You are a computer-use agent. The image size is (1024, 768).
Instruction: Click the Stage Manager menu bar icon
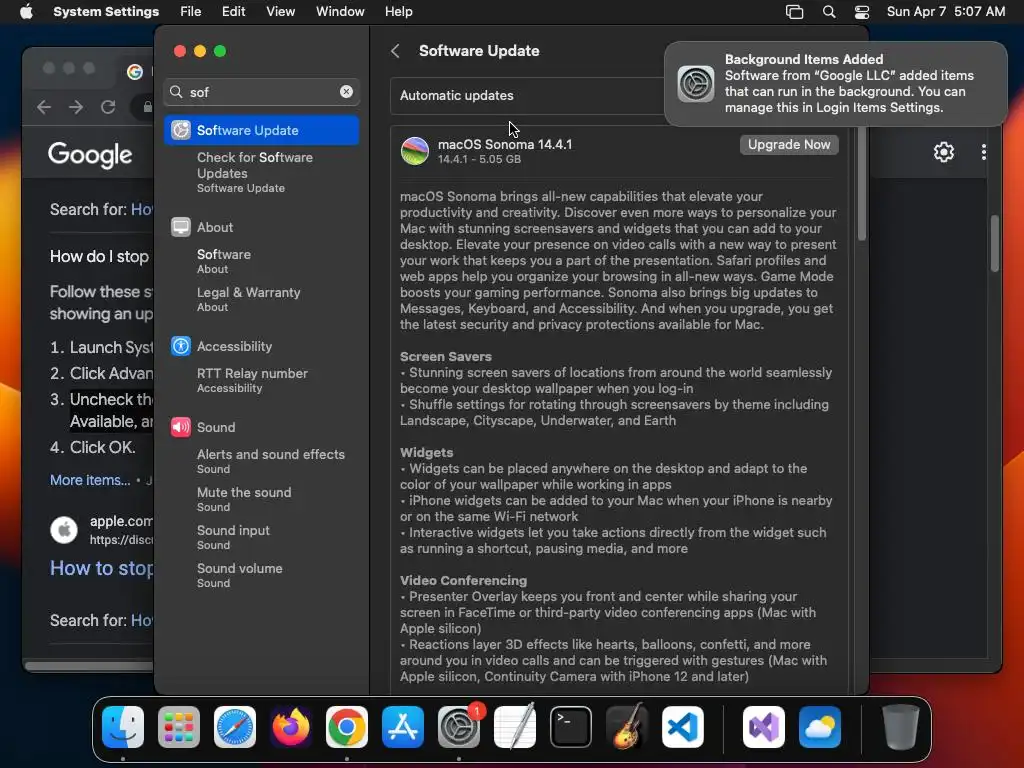[794, 12]
